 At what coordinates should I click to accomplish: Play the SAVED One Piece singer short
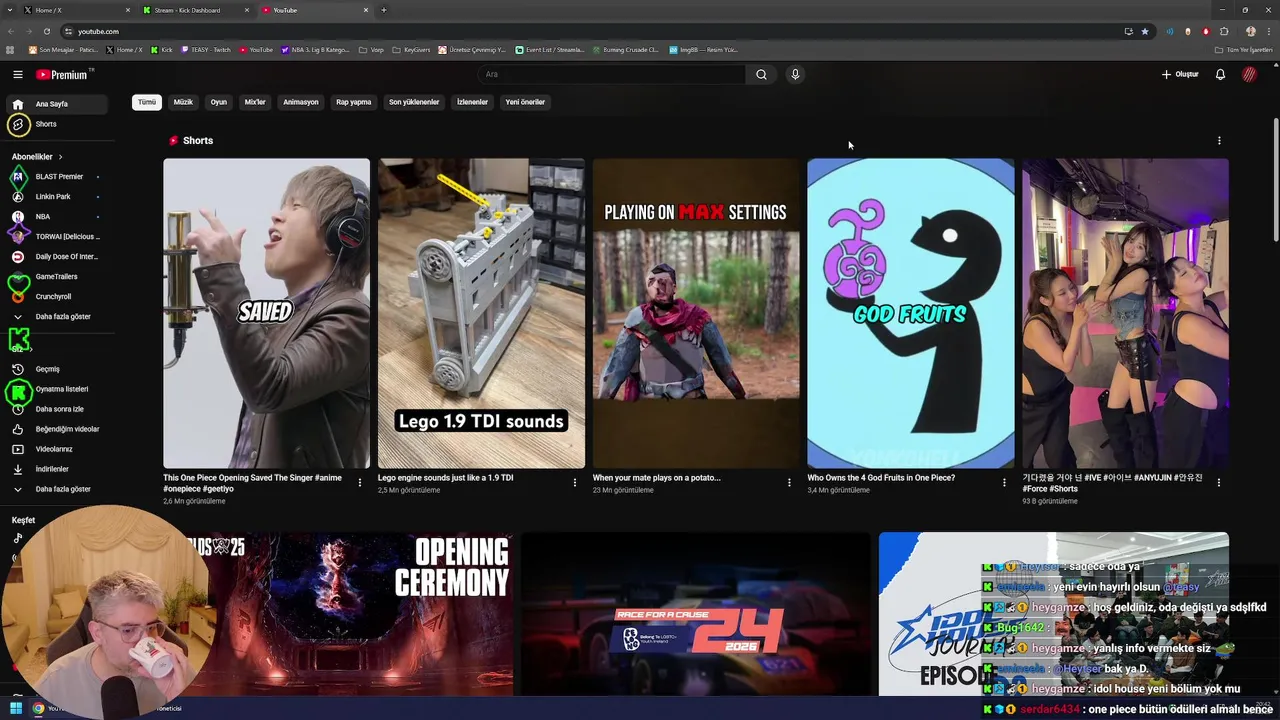266,313
